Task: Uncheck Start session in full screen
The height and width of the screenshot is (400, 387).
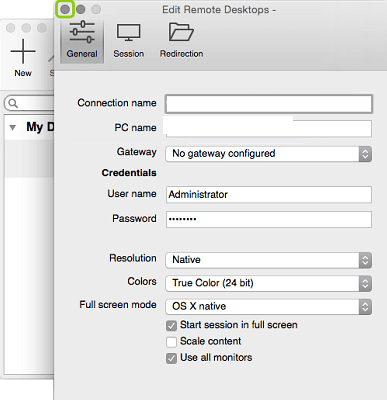Action: tap(171, 326)
